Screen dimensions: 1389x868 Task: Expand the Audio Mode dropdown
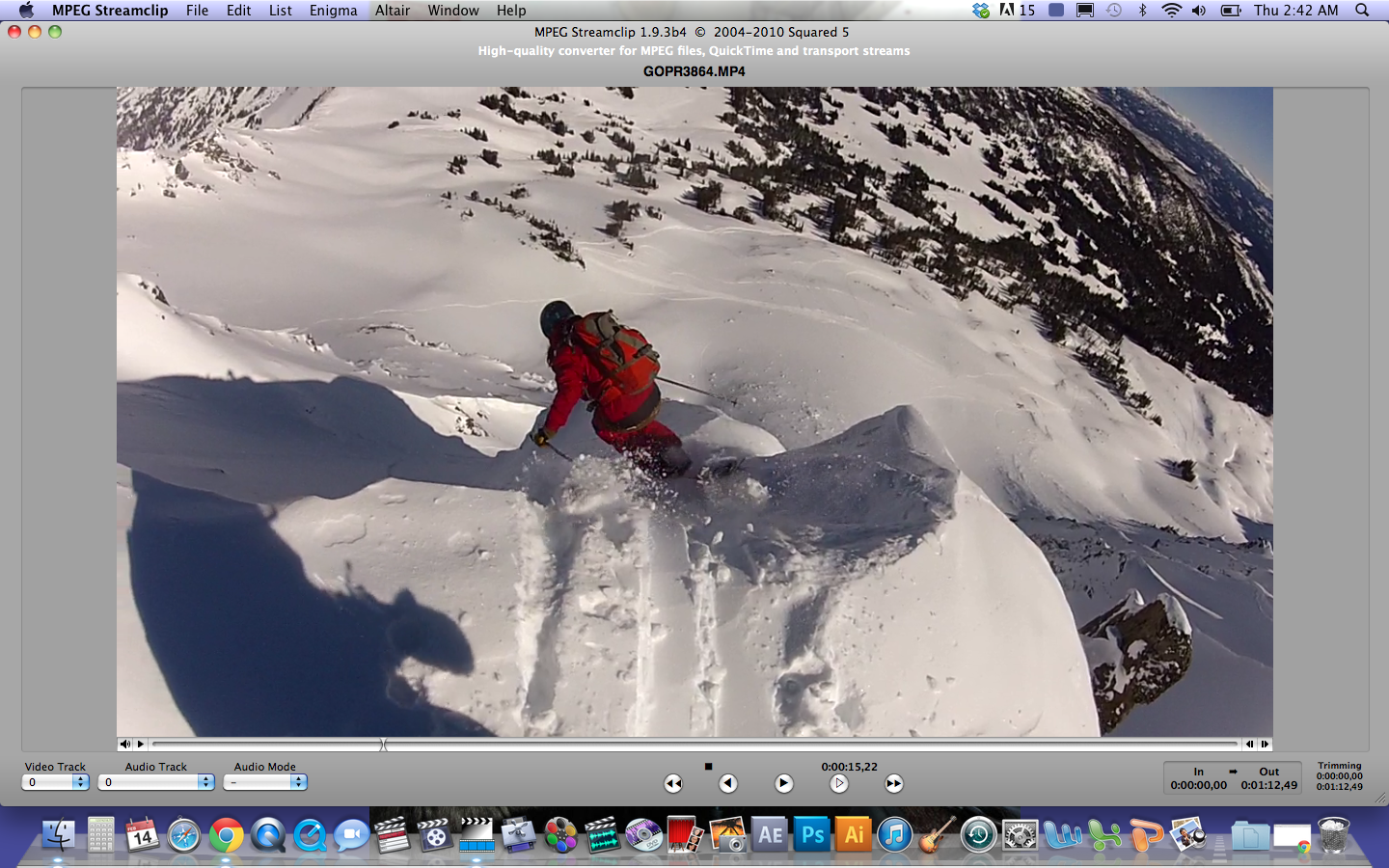[265, 782]
